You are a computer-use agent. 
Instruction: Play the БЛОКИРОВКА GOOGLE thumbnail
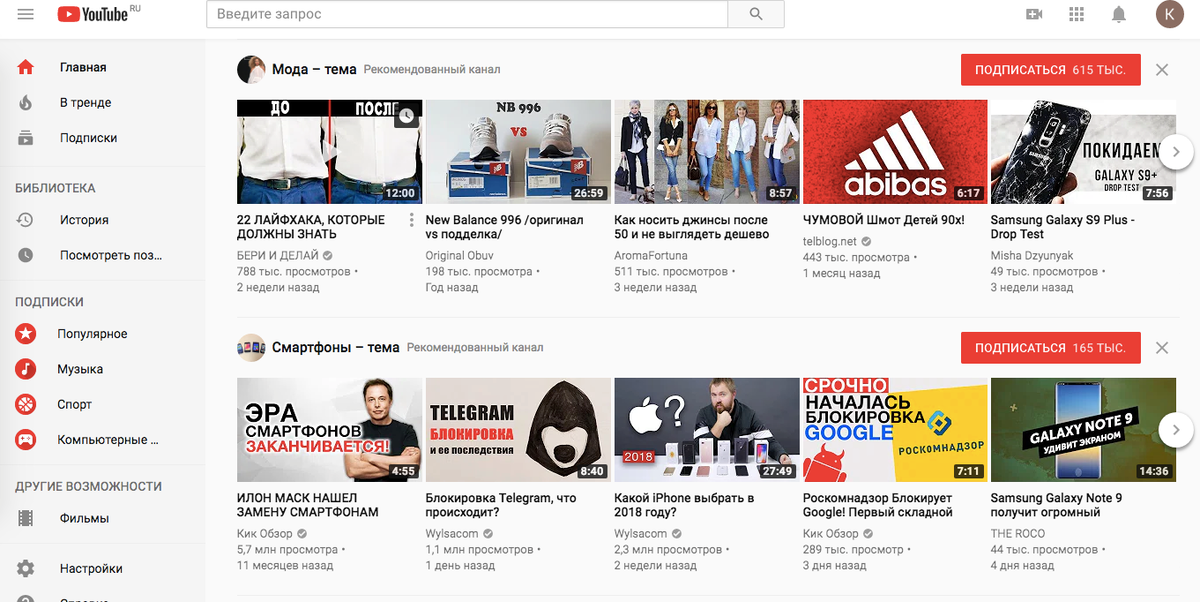[x=895, y=430]
